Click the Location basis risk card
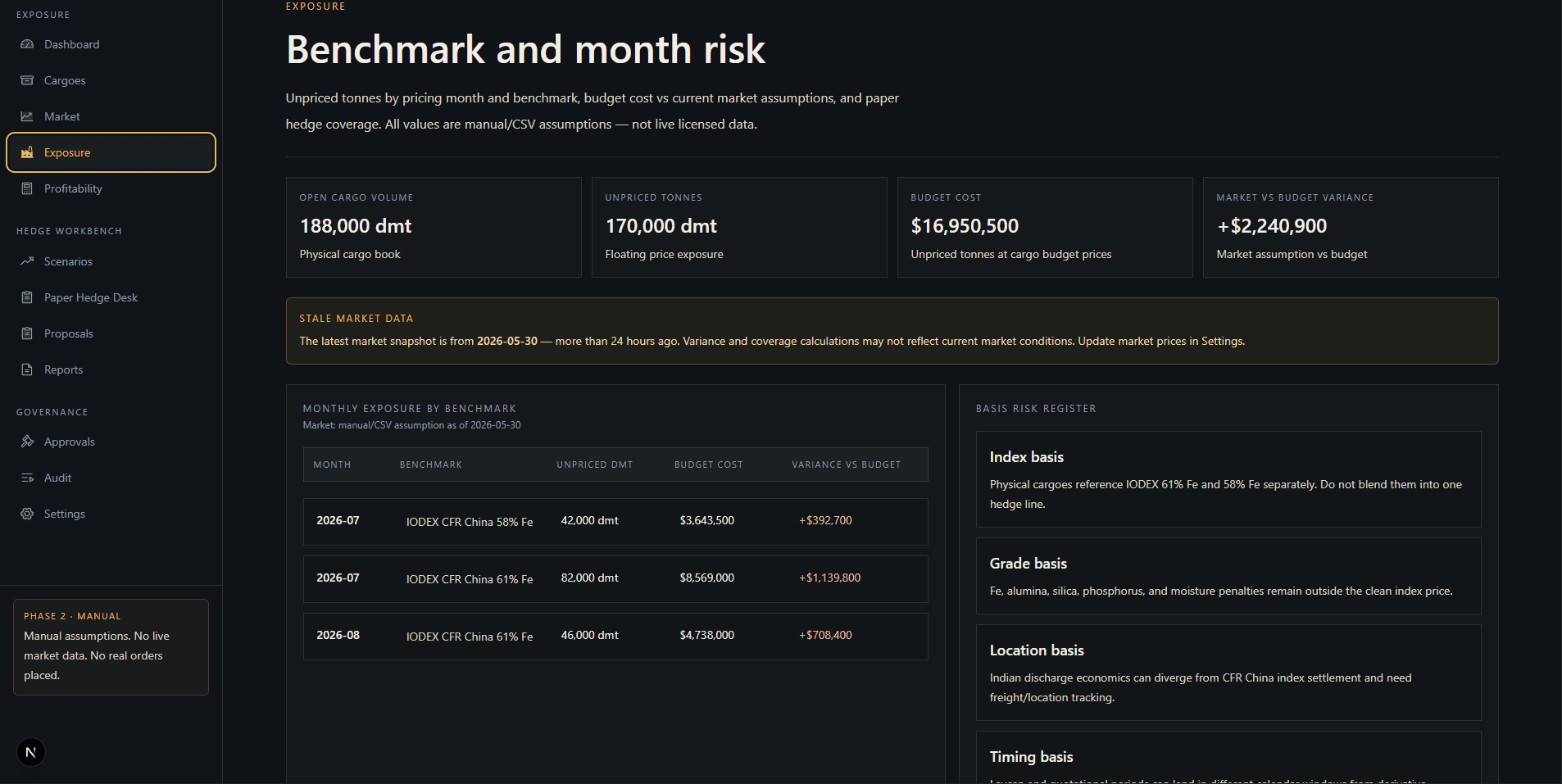1562x784 pixels. tap(1228, 673)
